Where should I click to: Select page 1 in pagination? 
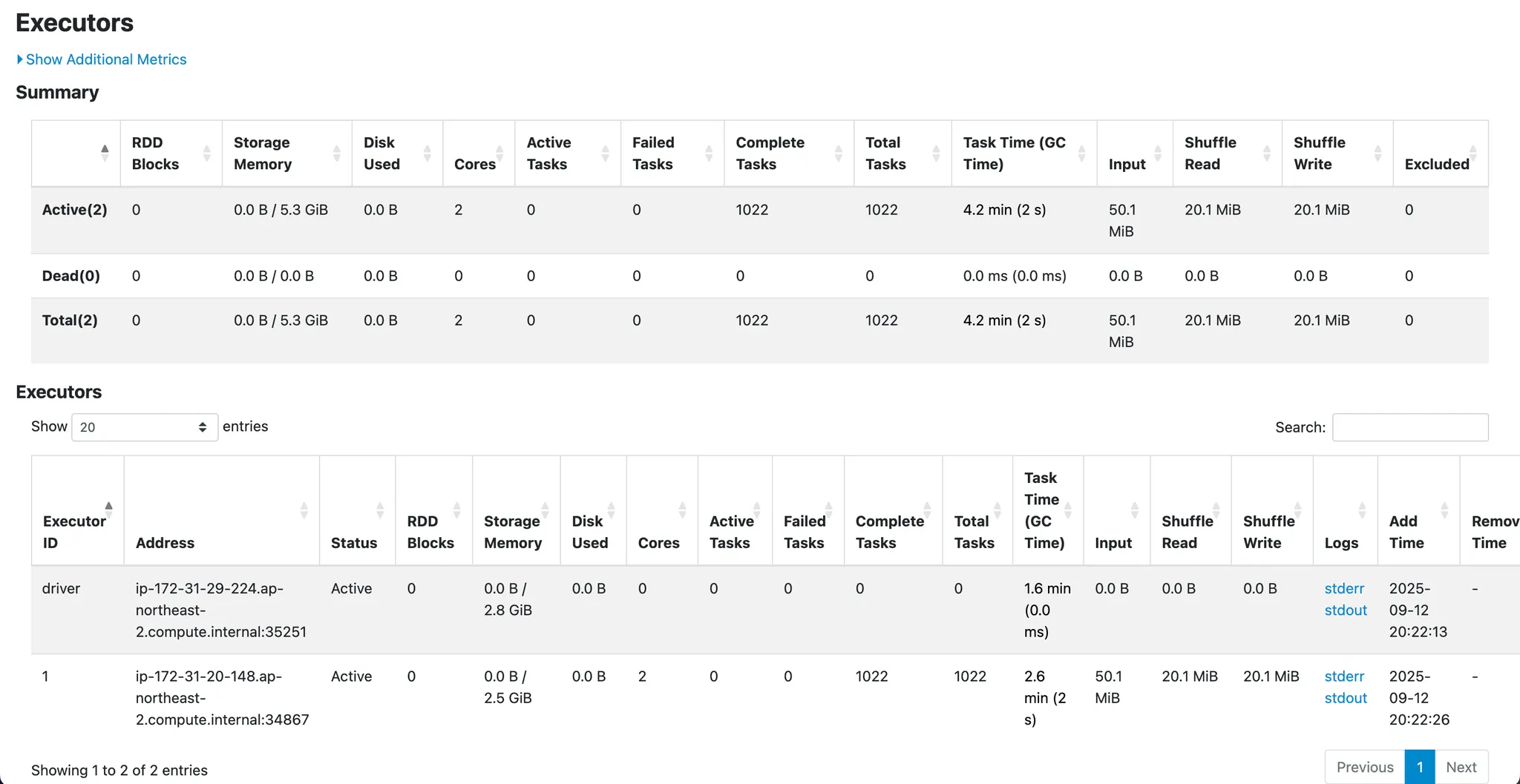1419,767
